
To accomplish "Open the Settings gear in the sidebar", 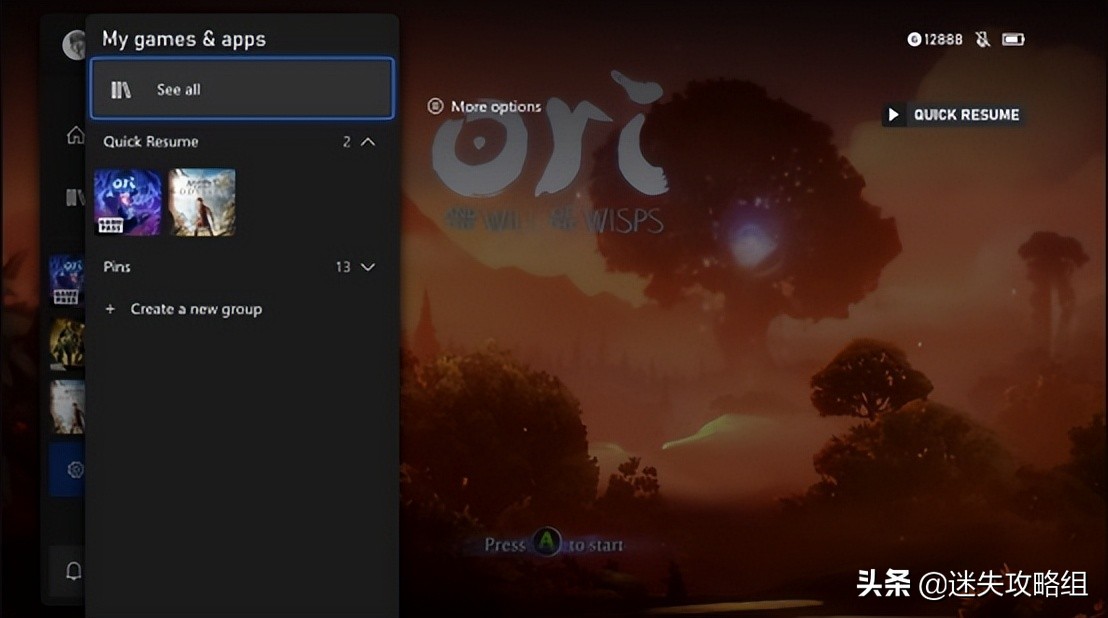I will point(75,470).
